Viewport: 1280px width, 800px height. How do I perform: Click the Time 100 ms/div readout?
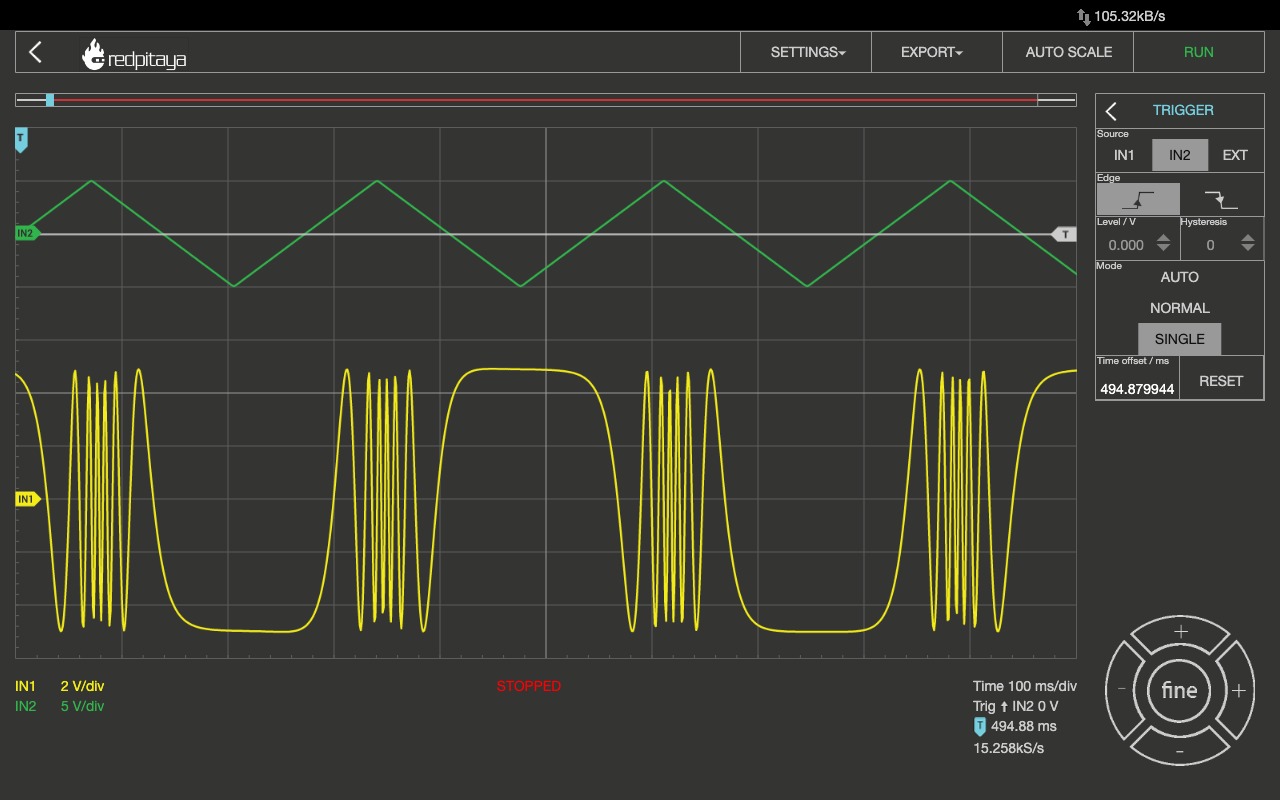click(x=1025, y=686)
